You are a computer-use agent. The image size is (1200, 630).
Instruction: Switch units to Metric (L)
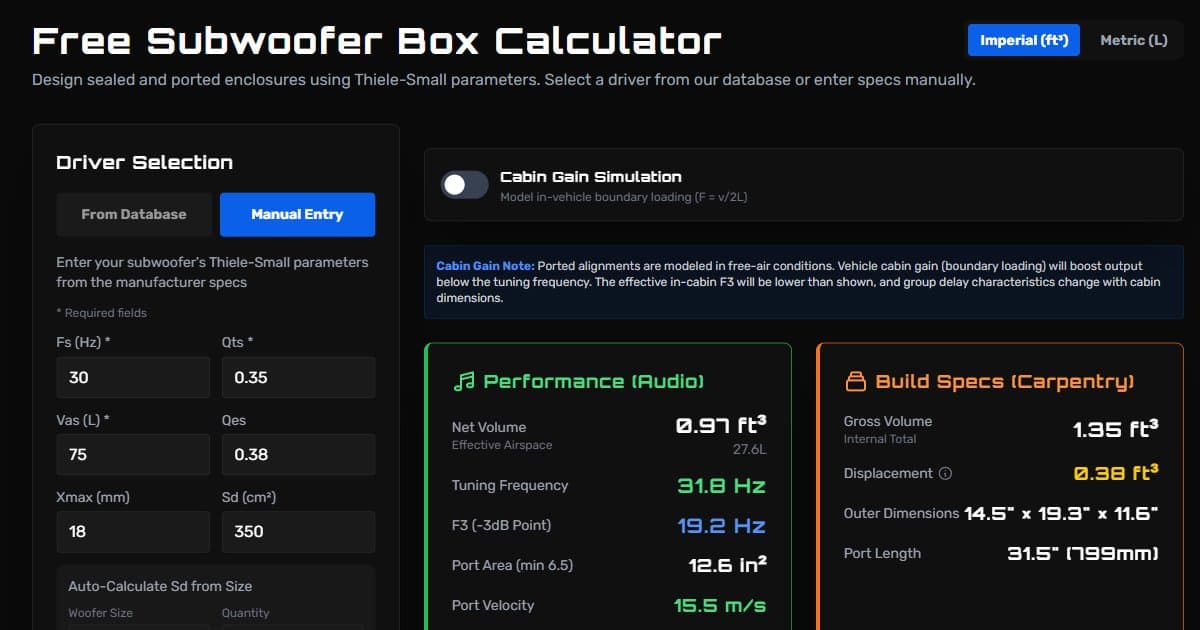[1133, 40]
